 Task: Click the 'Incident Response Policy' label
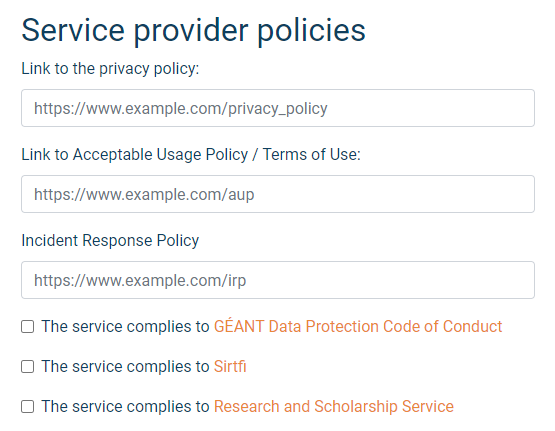tap(110, 241)
